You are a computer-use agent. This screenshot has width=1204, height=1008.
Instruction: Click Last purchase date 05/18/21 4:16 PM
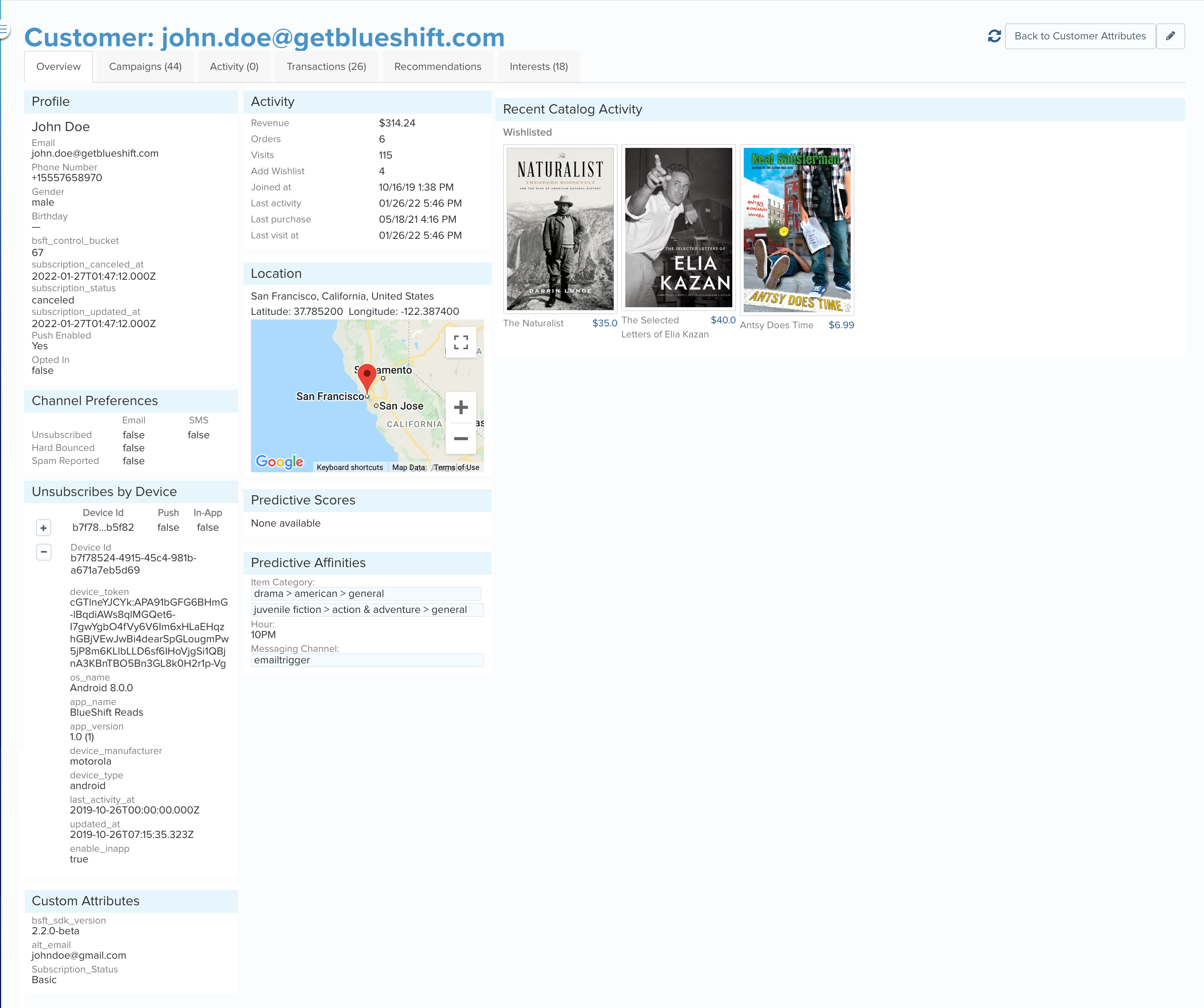[x=418, y=220]
